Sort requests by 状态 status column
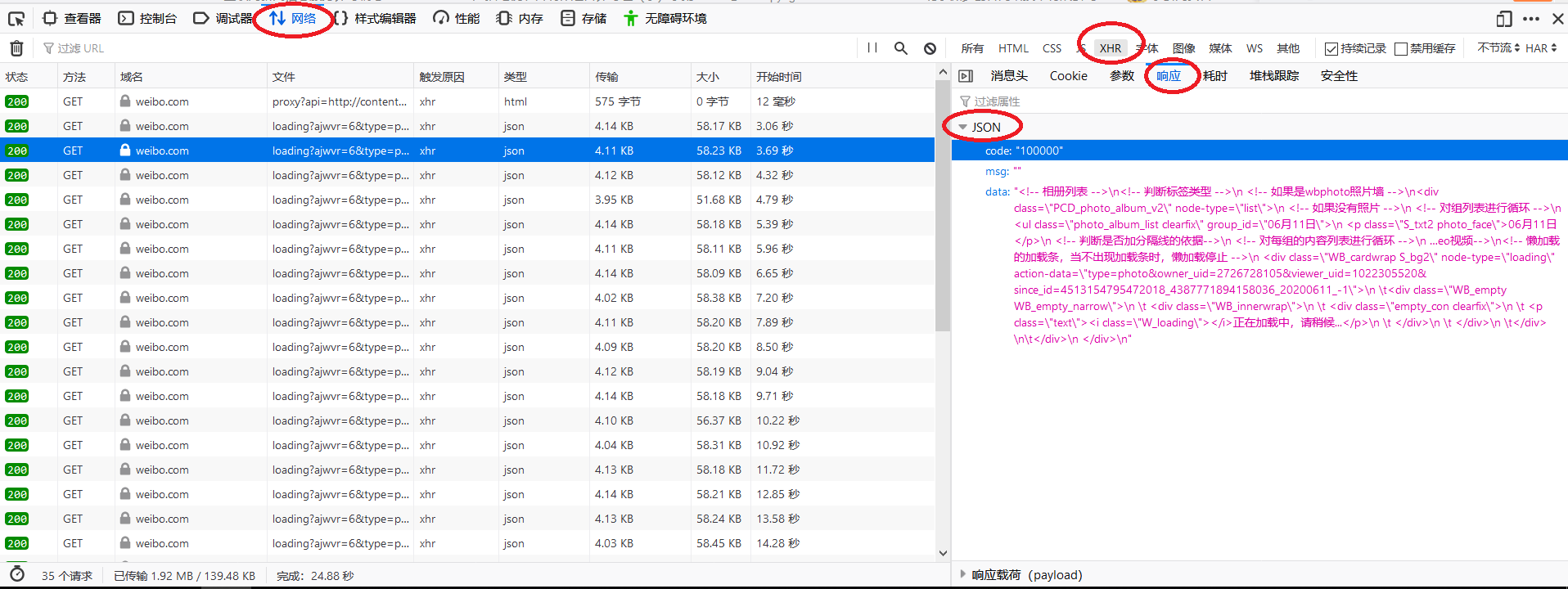This screenshot has height=589, width=1568. point(29,76)
